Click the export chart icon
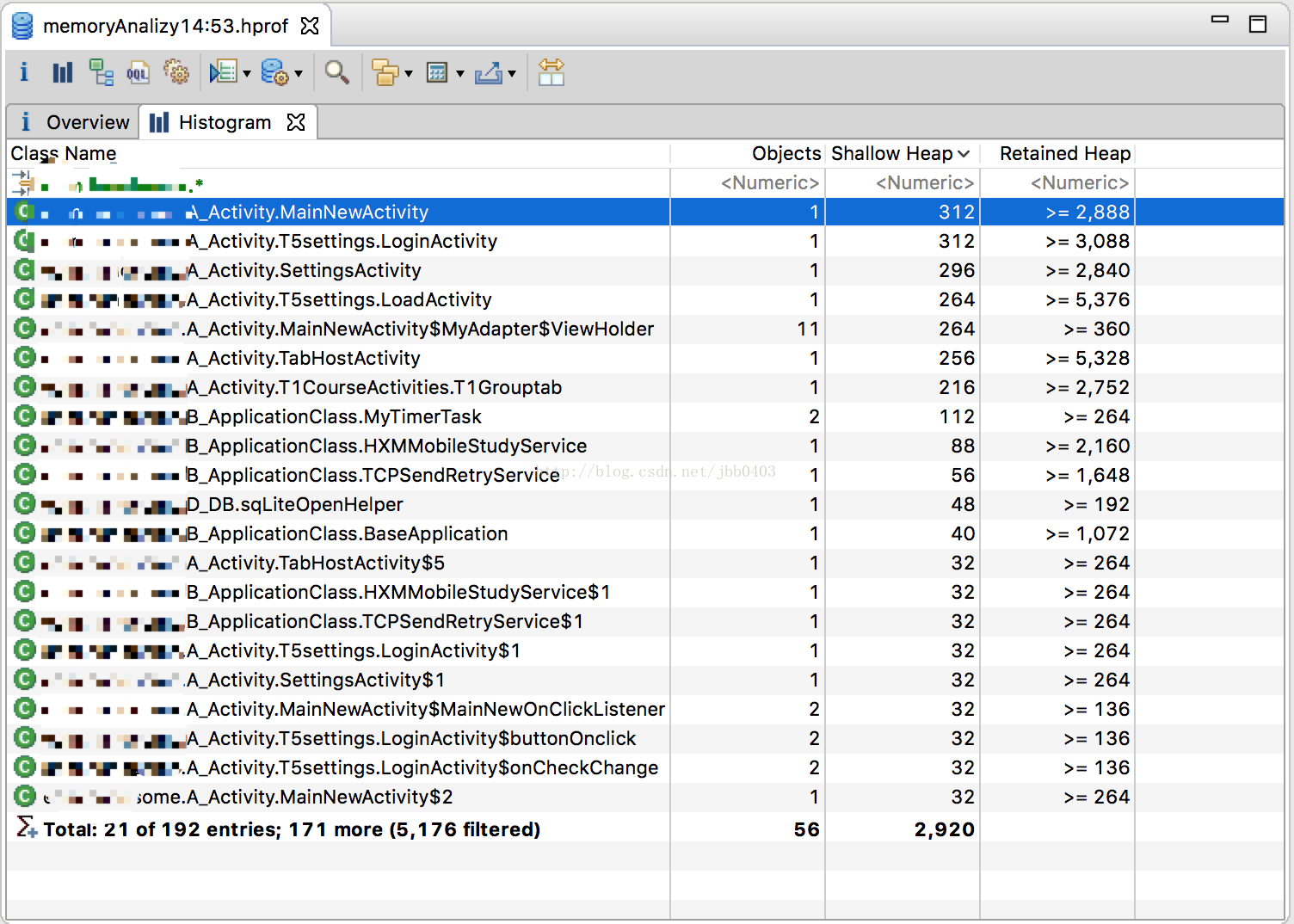This screenshot has height=924, width=1294. point(489,73)
